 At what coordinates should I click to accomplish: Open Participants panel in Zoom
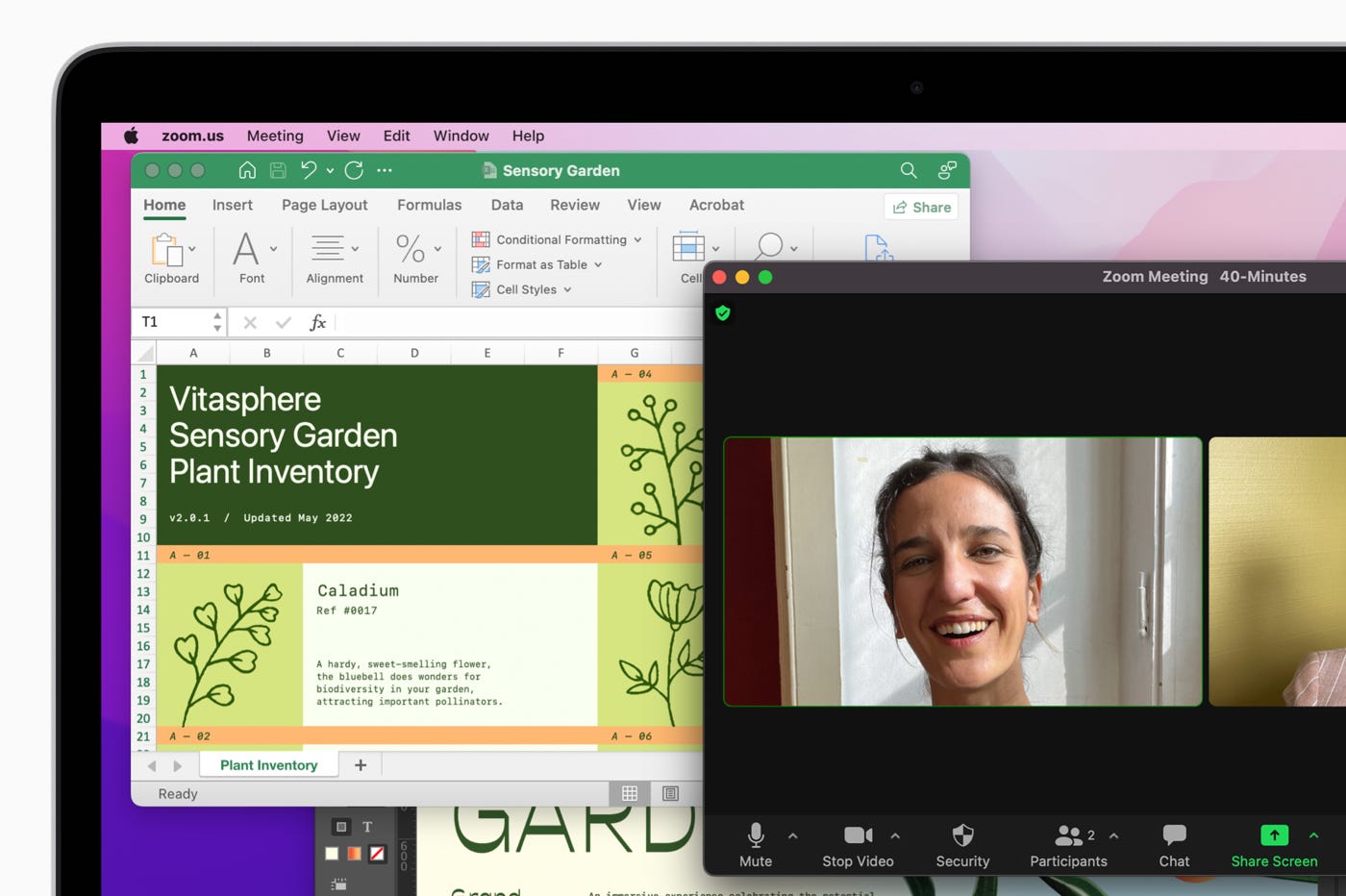tap(1068, 846)
